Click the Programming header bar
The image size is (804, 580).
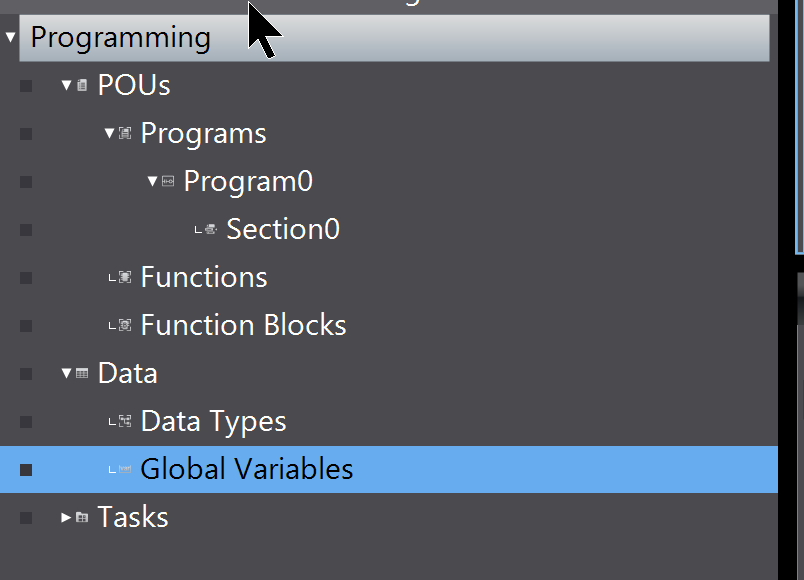point(394,38)
